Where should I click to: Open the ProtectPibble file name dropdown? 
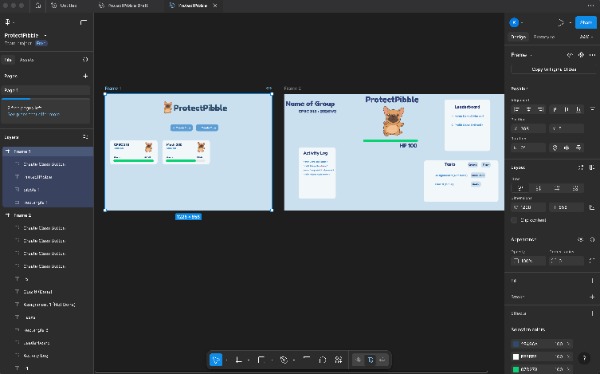46,35
